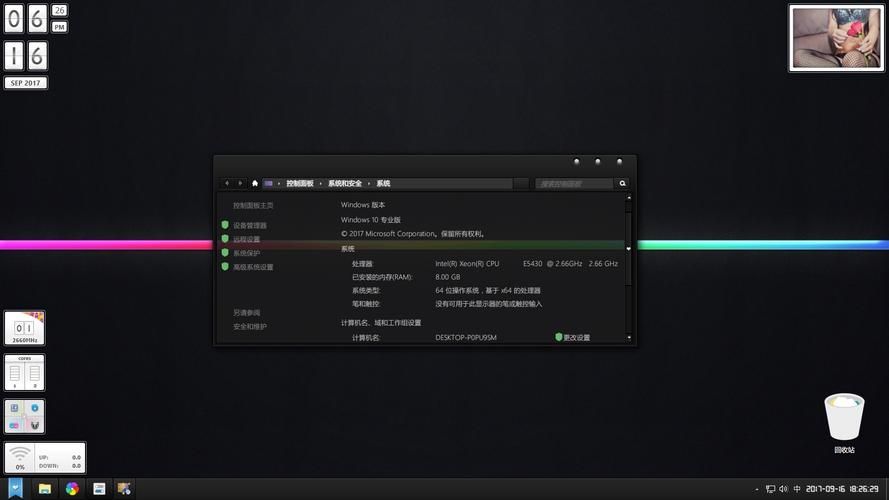Click the hour flip clock digits widget
Image resolution: width=889 pixels, height=500 pixels.
pos(26,18)
